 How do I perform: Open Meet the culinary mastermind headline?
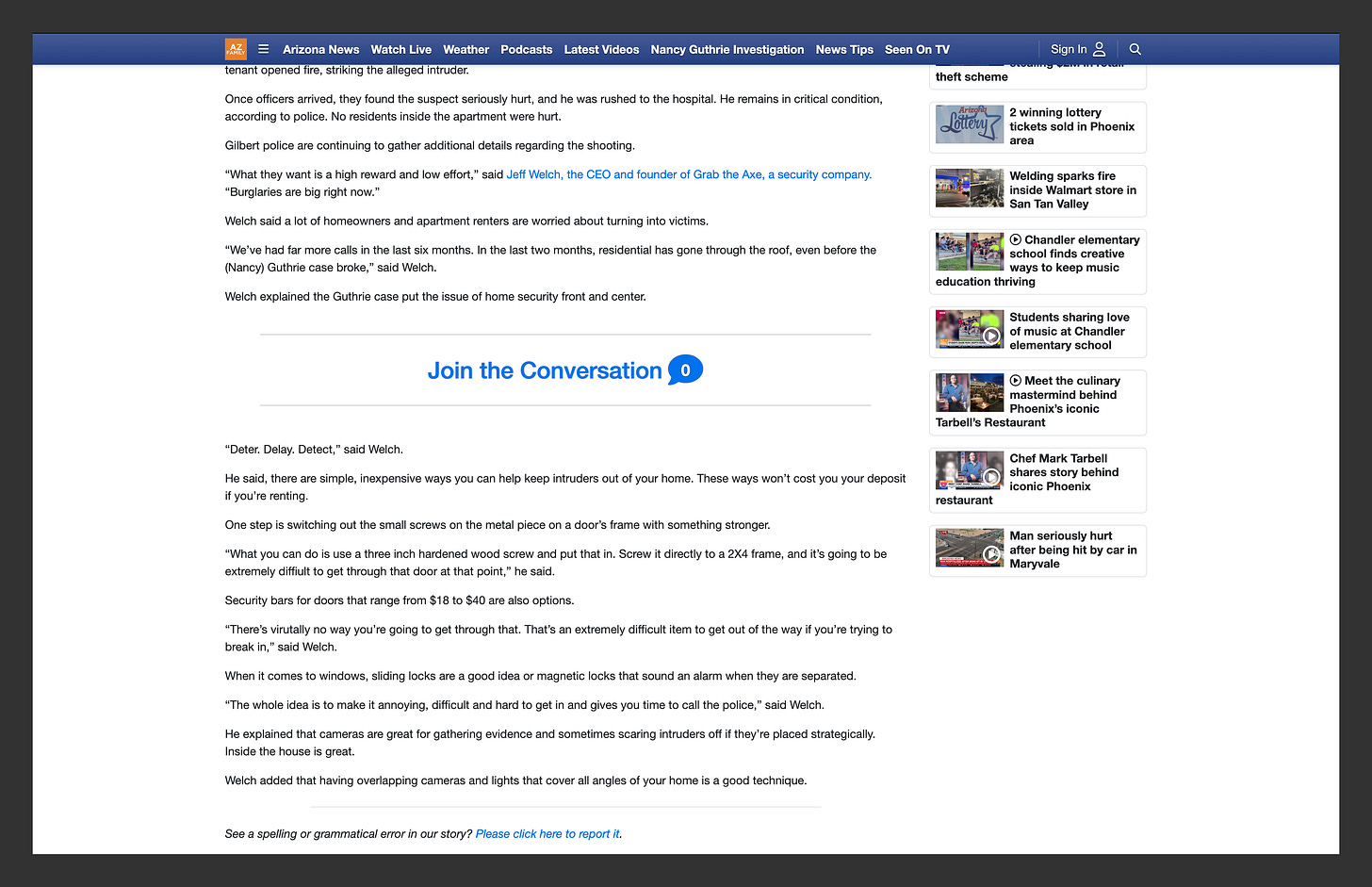tap(1028, 402)
